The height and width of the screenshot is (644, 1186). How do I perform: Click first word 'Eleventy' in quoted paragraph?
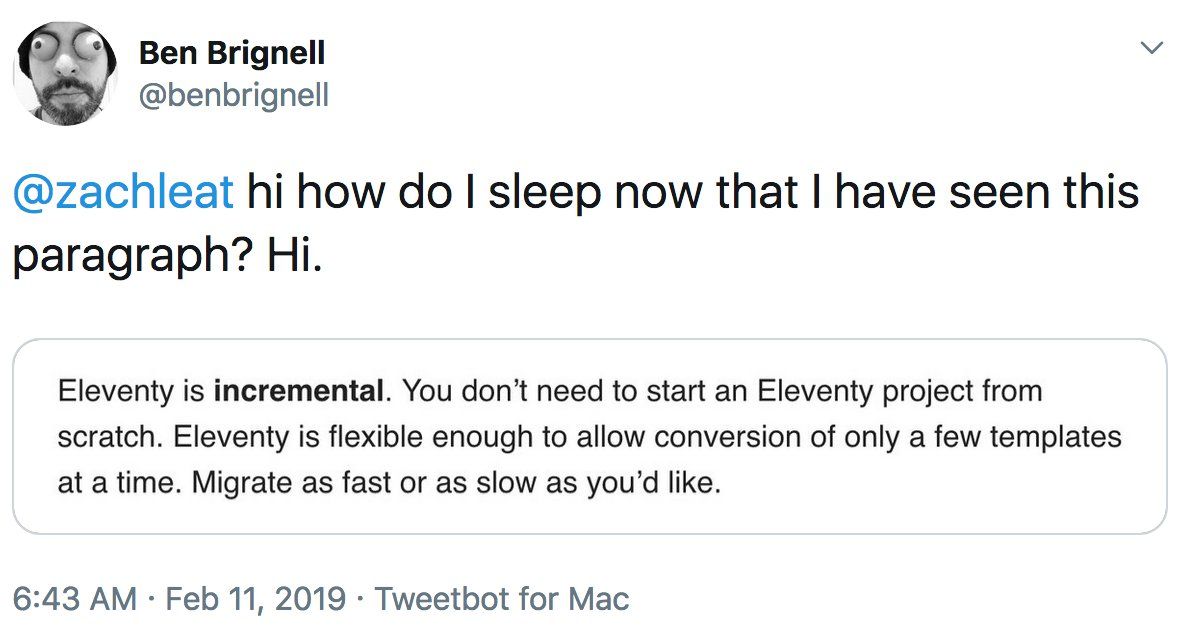click(x=116, y=391)
